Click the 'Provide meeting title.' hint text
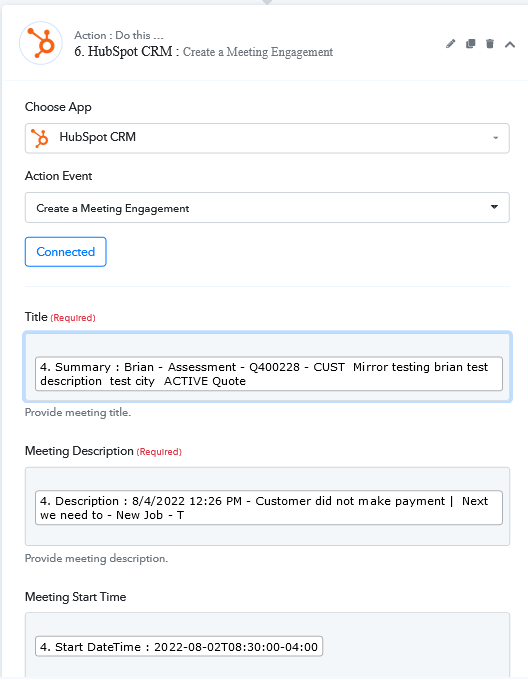The height and width of the screenshot is (680, 528). click(78, 412)
